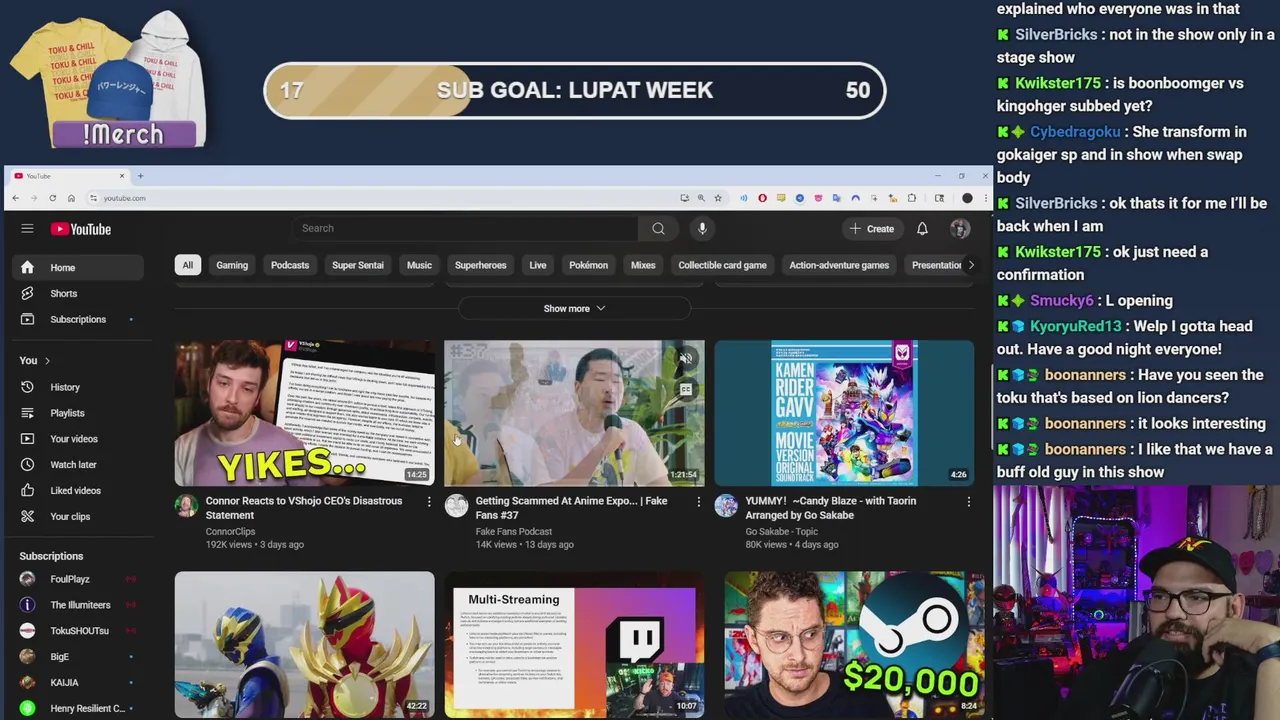This screenshot has height=720, width=1280.
Task: Open the Kamen Rider Gavv soundtrack thumbnail
Action: click(844, 413)
